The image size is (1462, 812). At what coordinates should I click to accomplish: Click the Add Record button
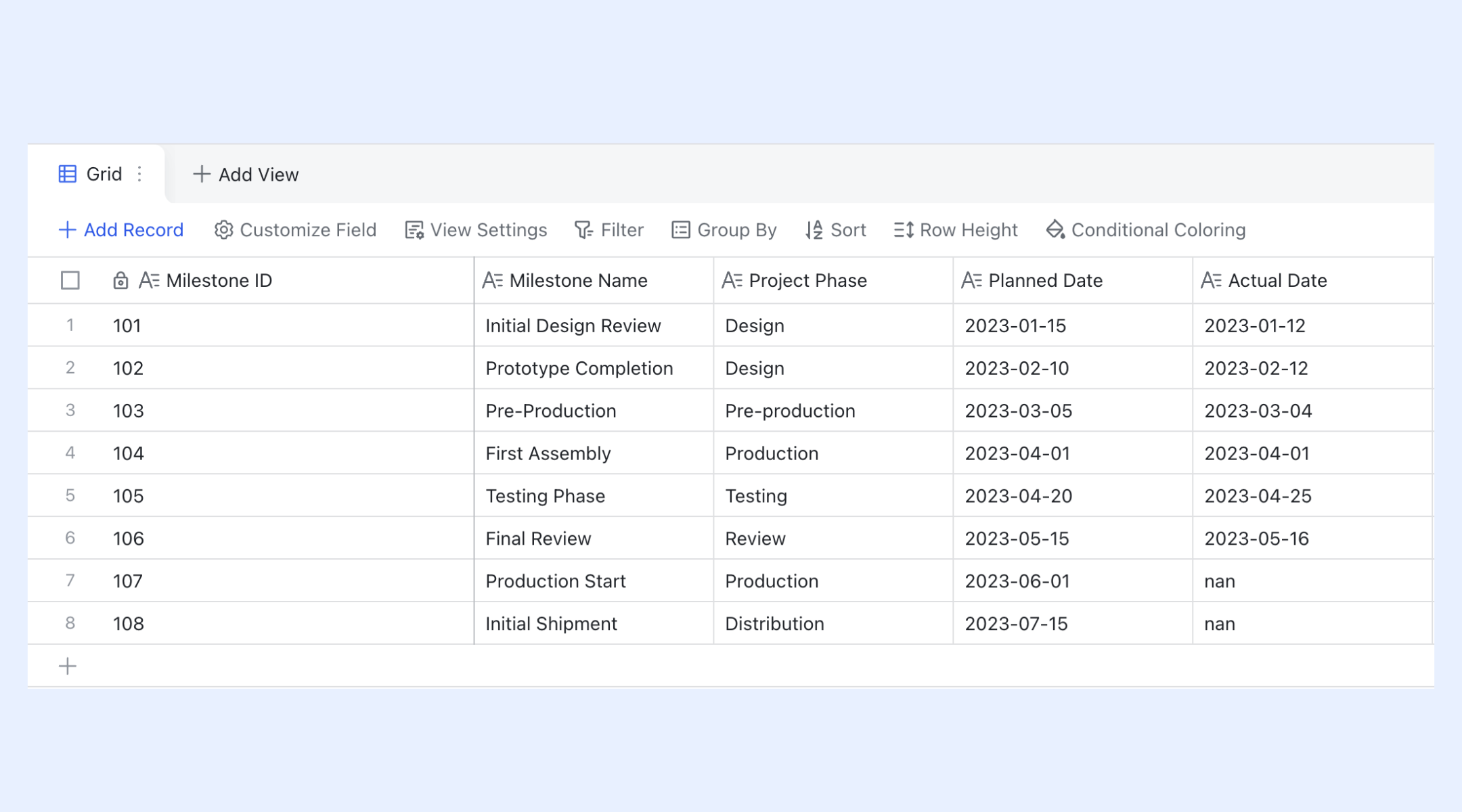point(121,230)
